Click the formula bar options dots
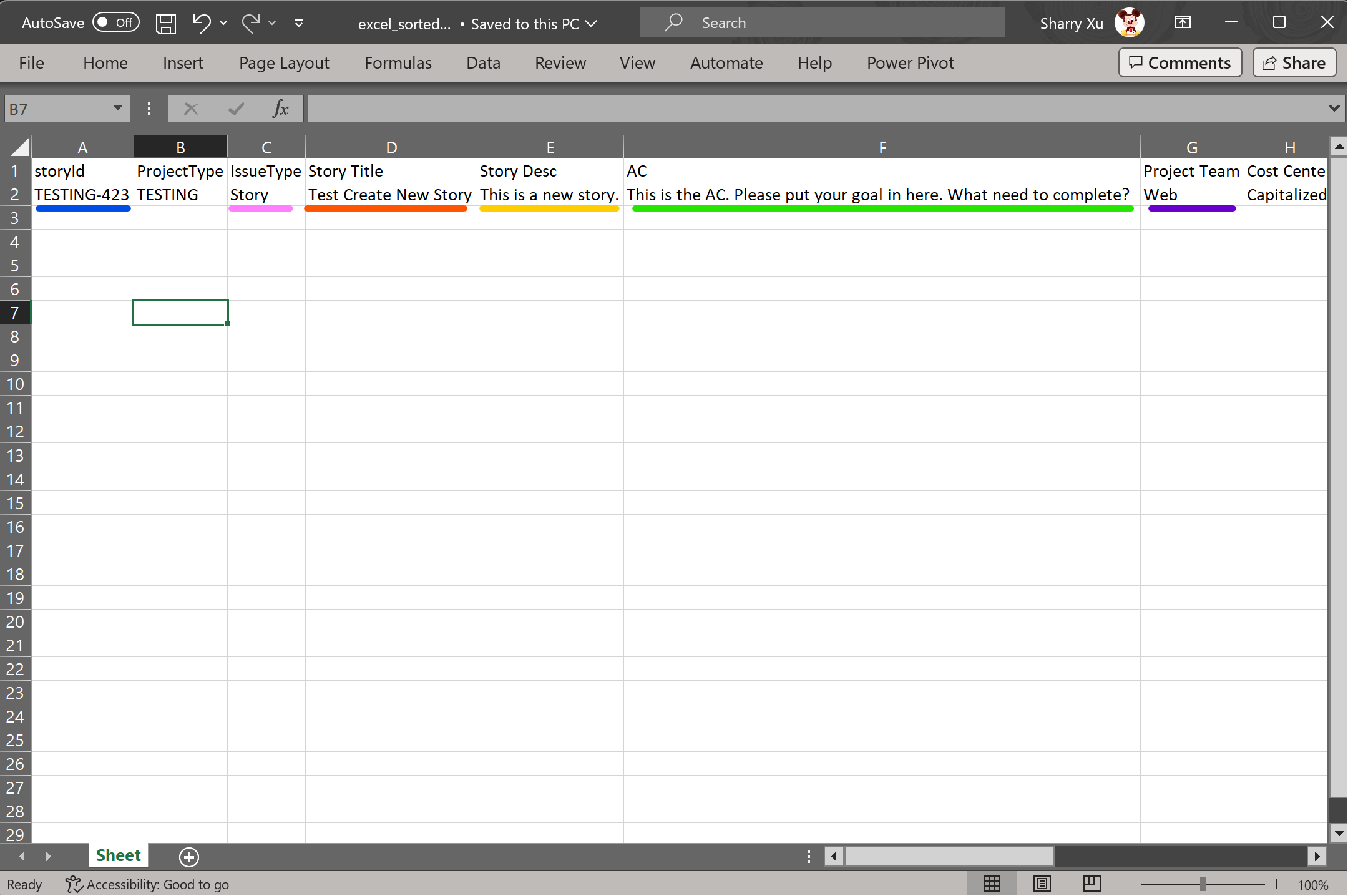 click(x=149, y=109)
